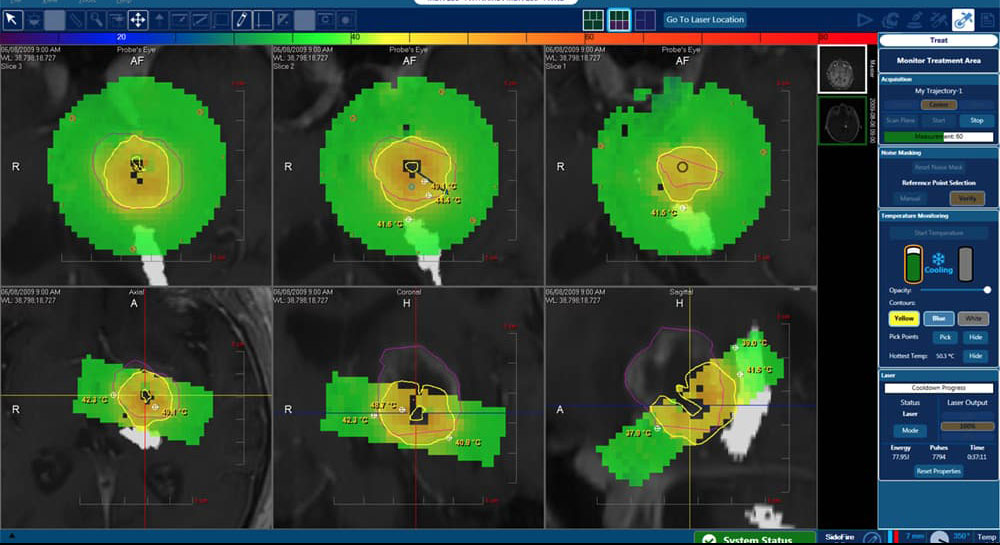
Task: Click the Monitor Treatment Area header
Action: click(938, 61)
